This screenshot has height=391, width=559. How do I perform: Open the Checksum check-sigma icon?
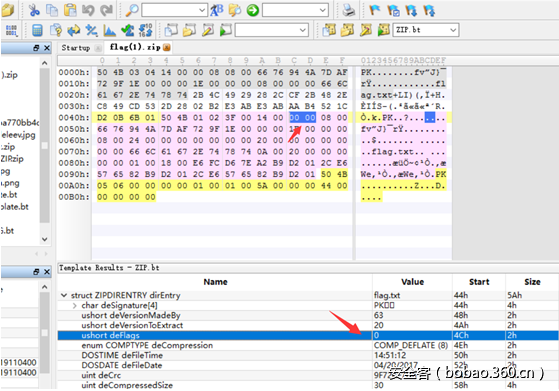pos(127,30)
